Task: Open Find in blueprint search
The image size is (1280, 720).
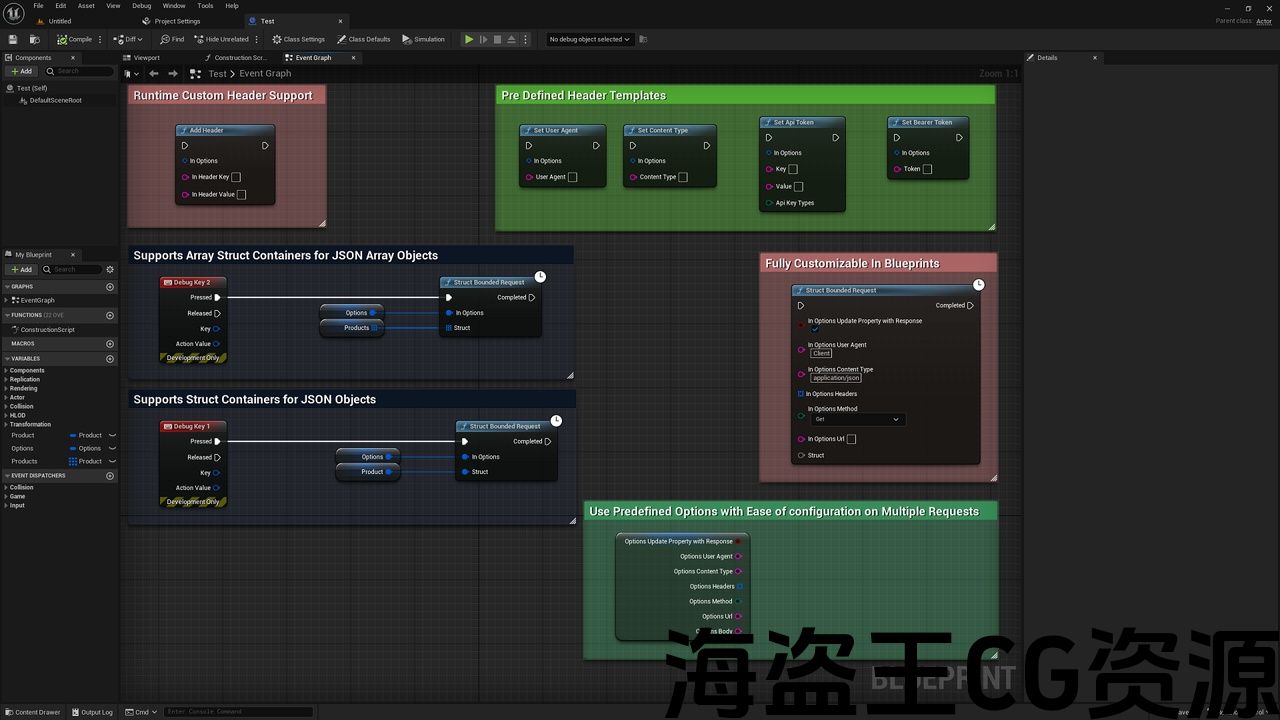Action: (x=172, y=39)
